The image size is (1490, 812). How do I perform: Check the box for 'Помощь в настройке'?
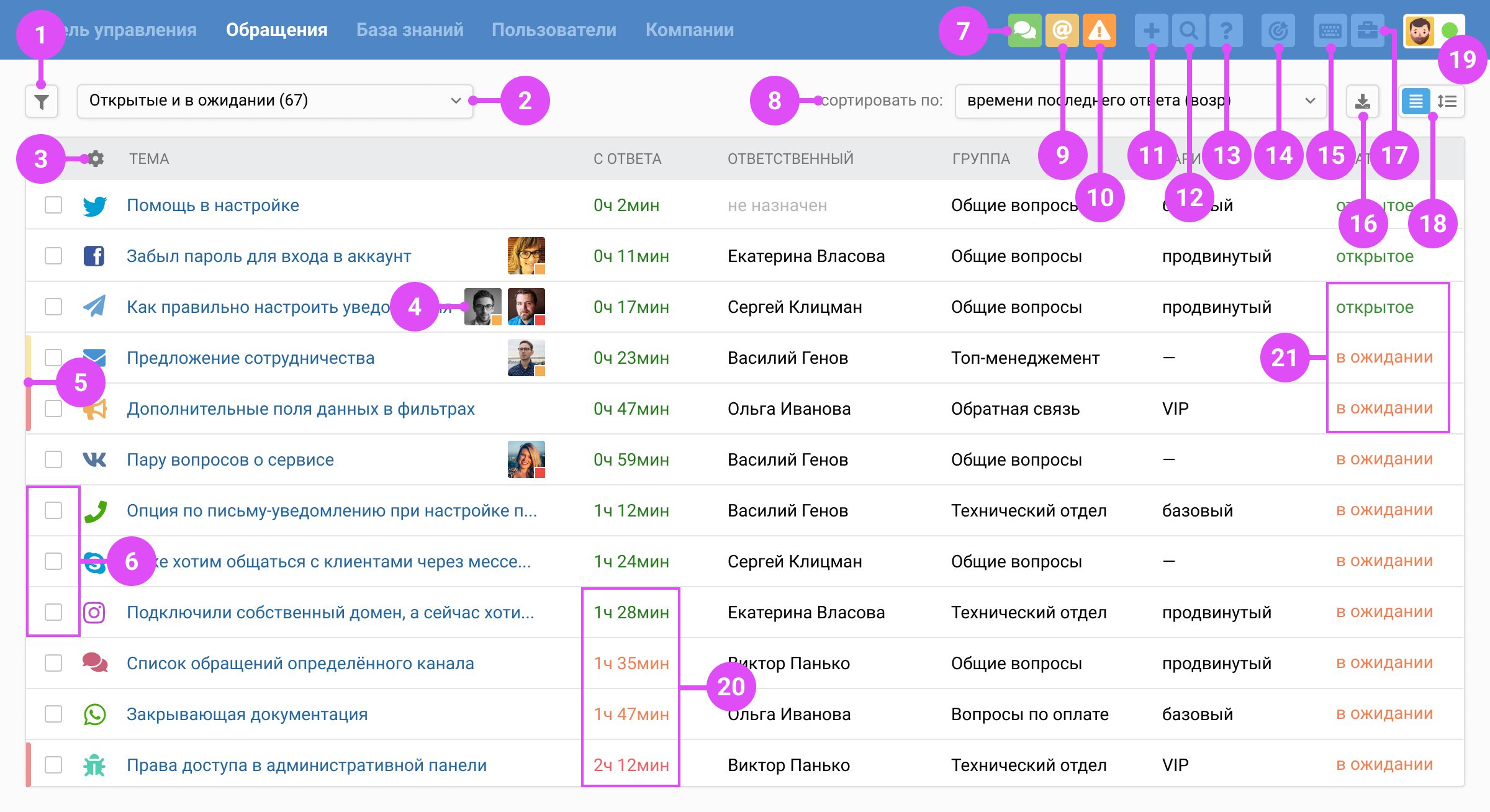53,205
